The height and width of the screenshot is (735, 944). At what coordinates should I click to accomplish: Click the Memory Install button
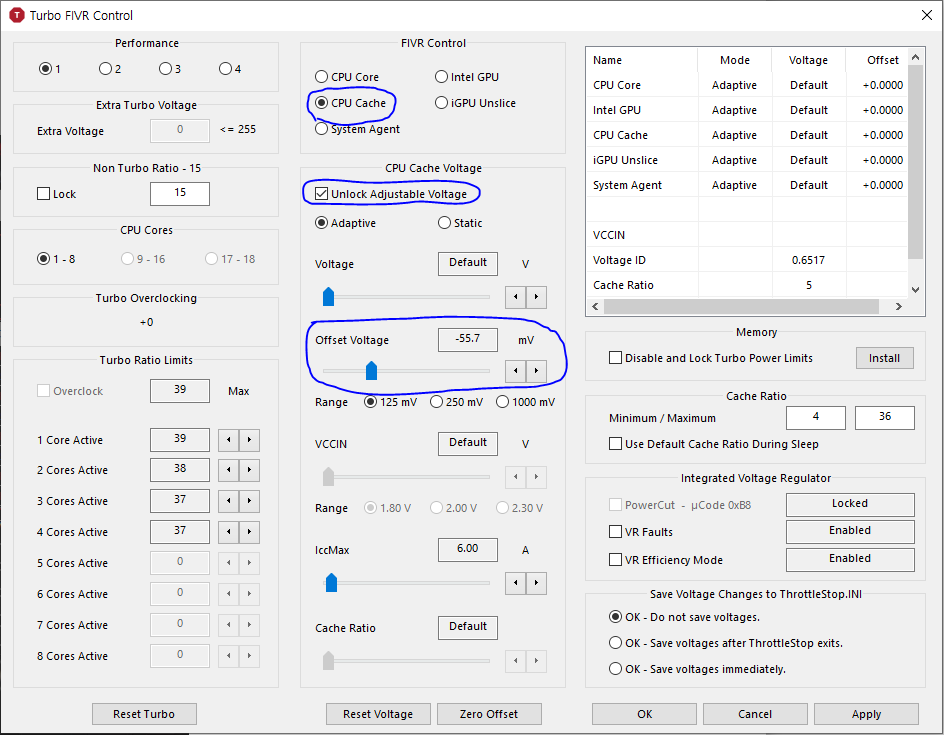coord(884,358)
